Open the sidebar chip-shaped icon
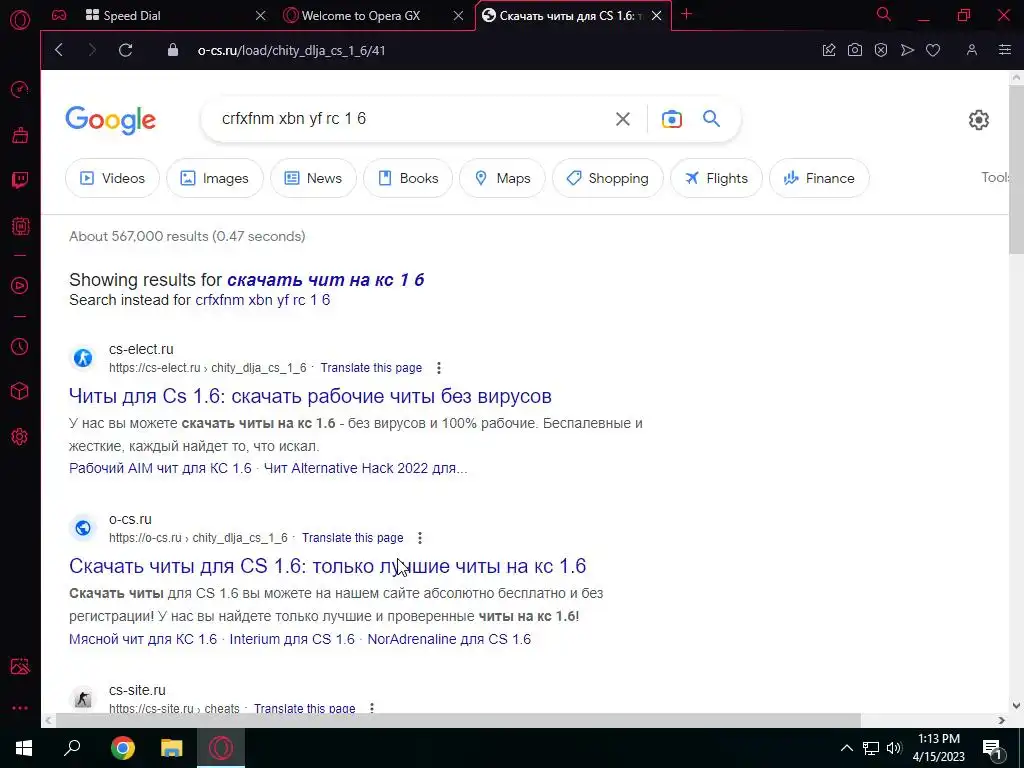This screenshot has width=1024, height=768. click(20, 226)
